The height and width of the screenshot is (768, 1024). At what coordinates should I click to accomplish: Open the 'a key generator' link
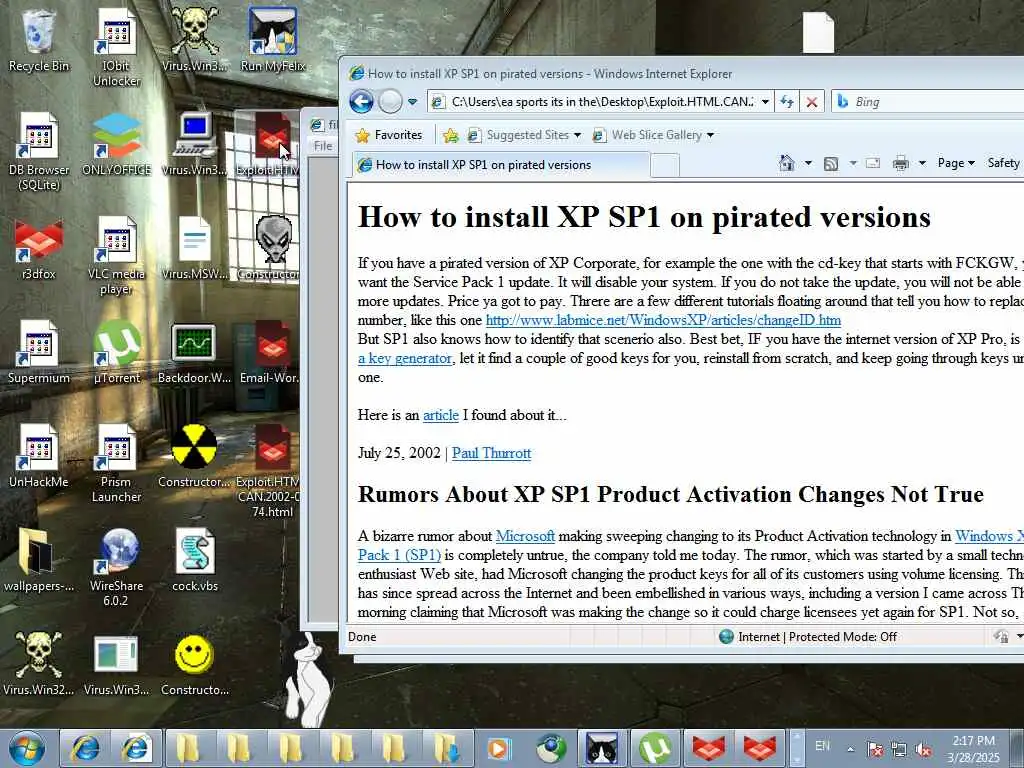(x=405, y=358)
